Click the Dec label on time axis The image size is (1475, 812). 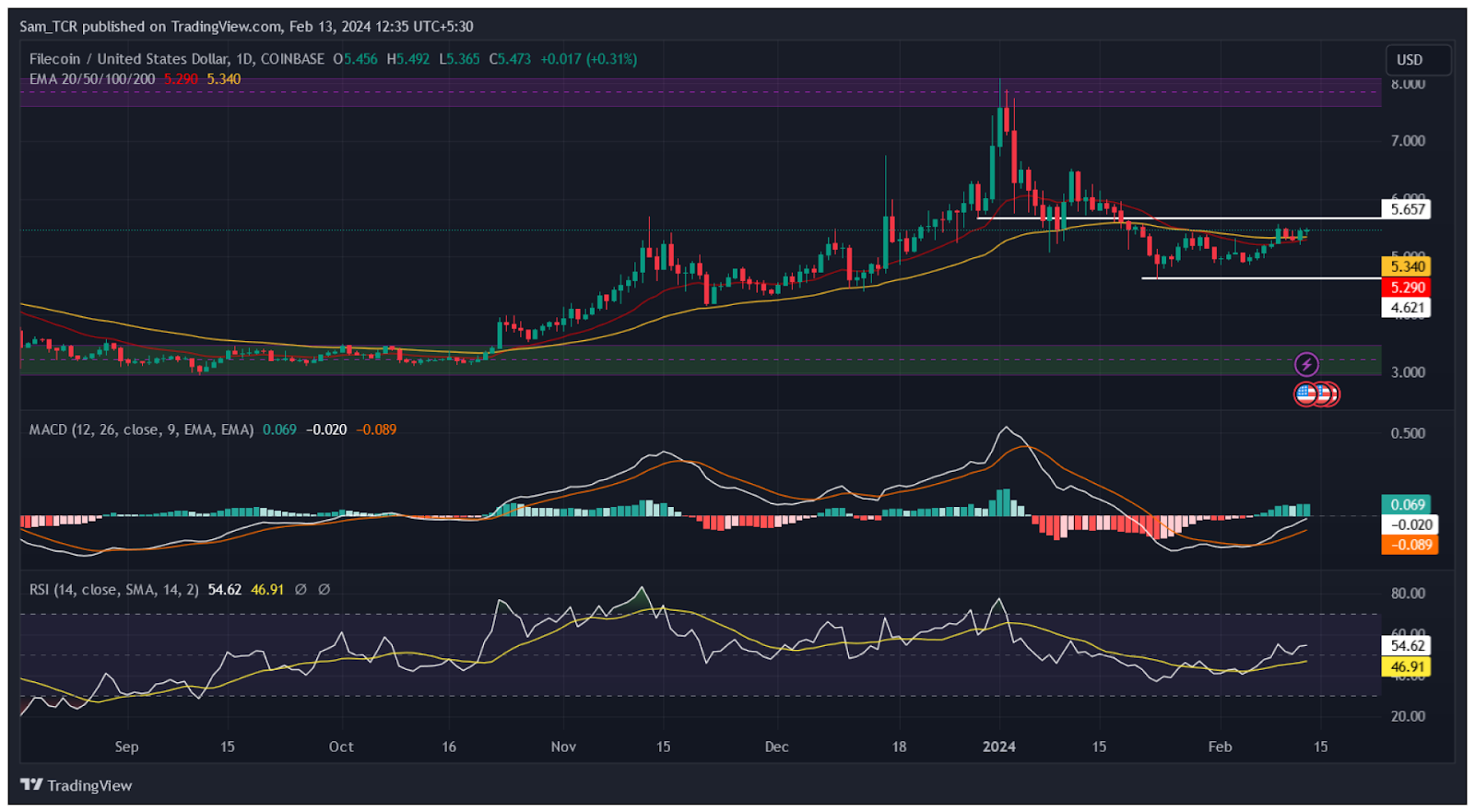(776, 747)
